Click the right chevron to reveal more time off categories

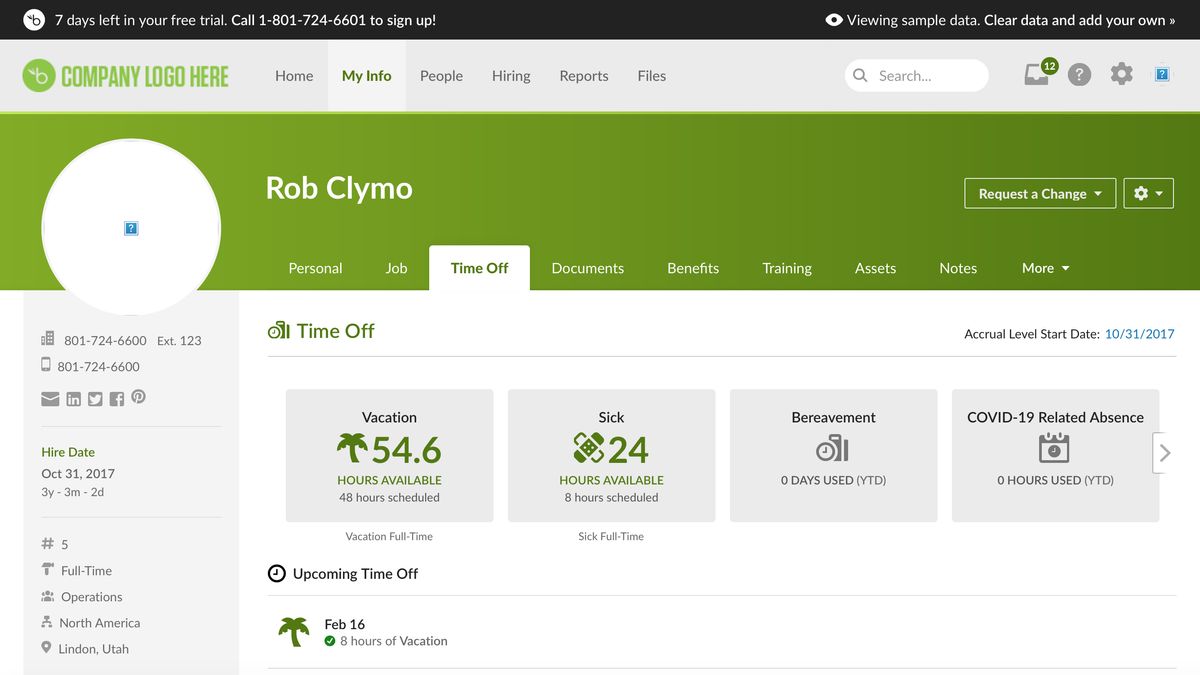[x=1163, y=452]
